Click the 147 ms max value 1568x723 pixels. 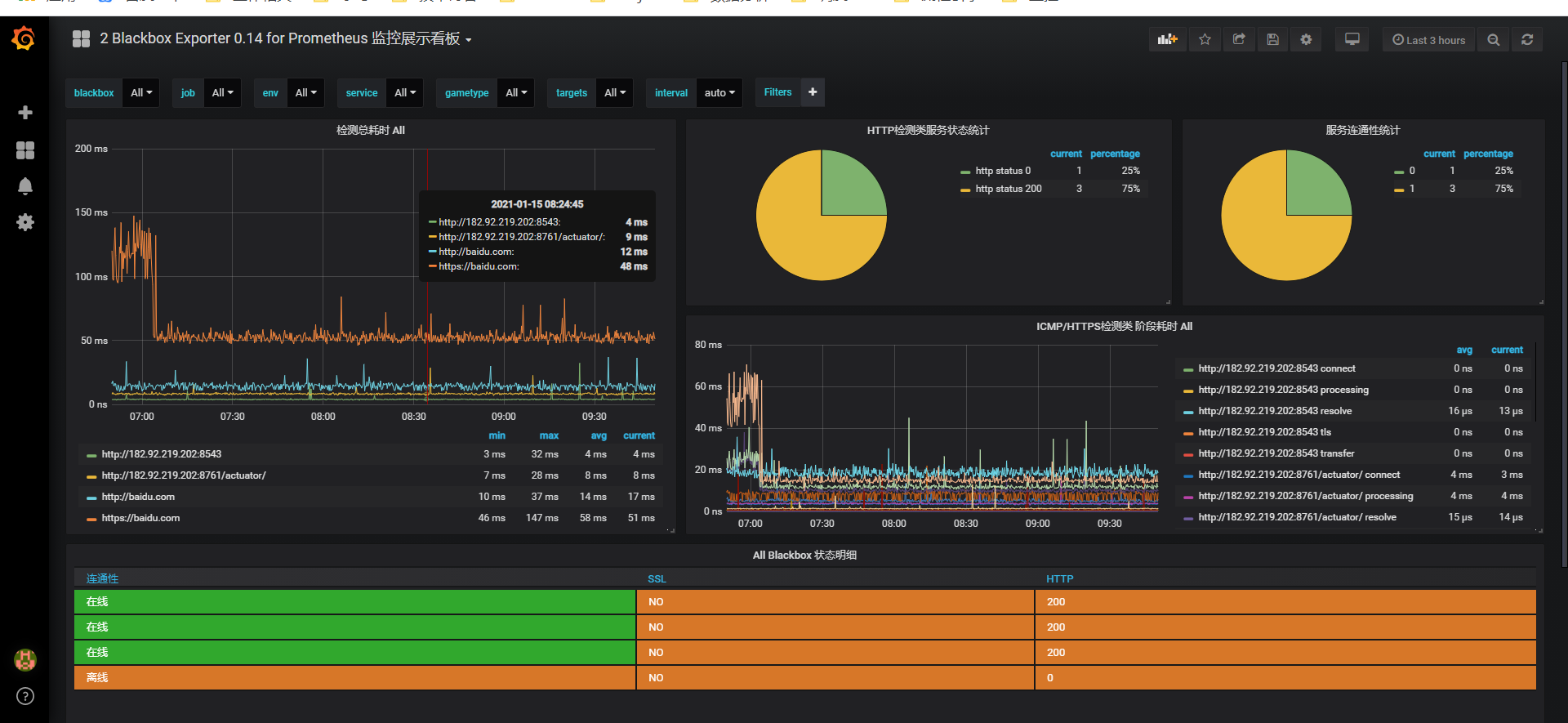click(x=542, y=518)
